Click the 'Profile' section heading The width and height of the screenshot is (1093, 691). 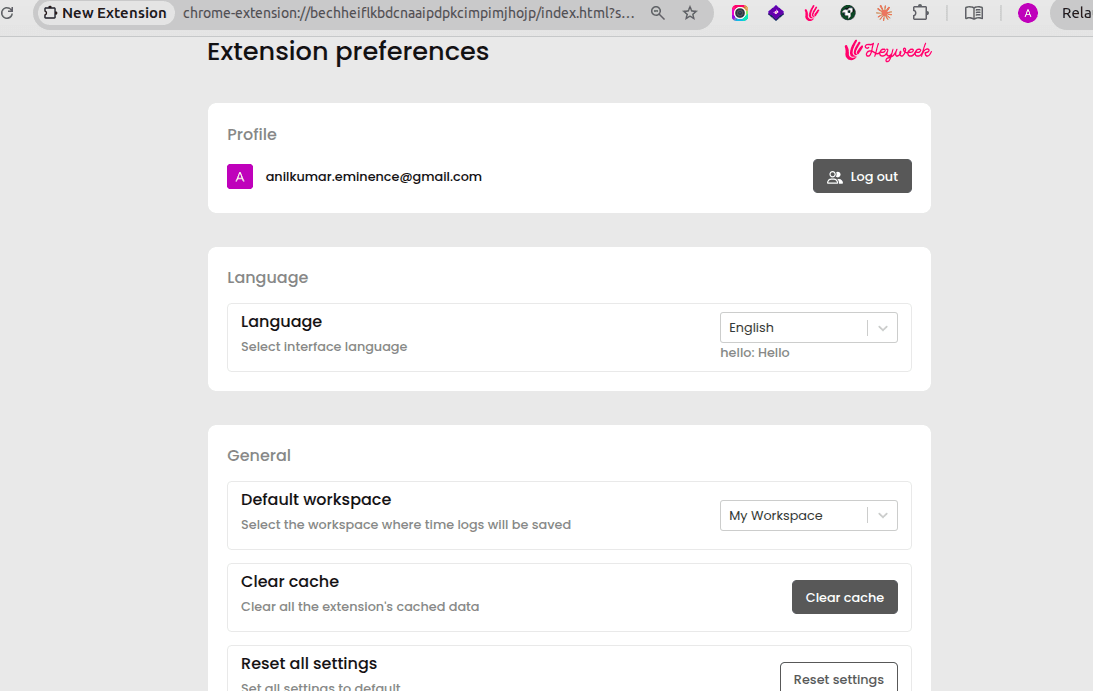tap(252, 135)
